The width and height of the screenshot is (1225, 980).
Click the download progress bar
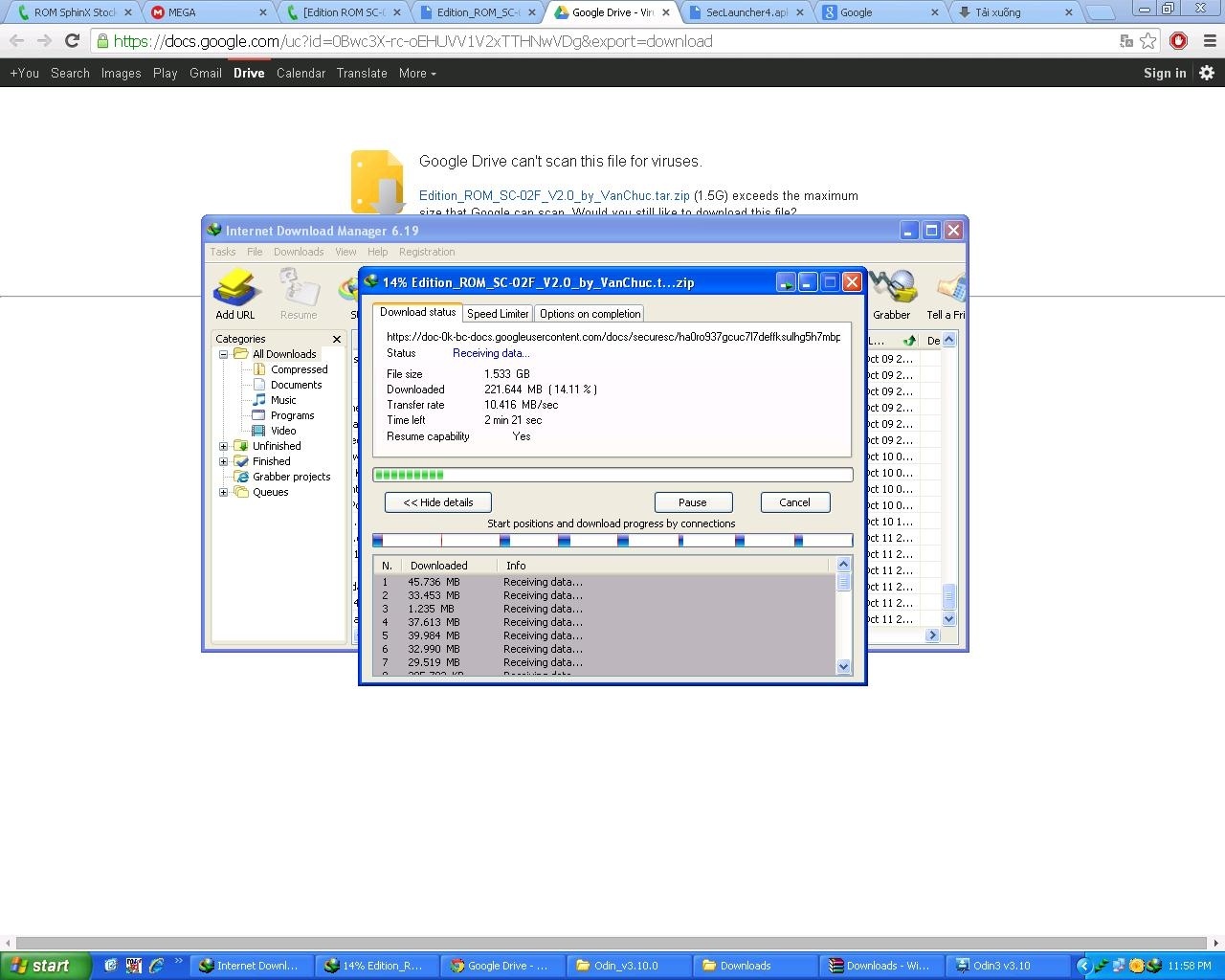pyautogui.click(x=612, y=475)
